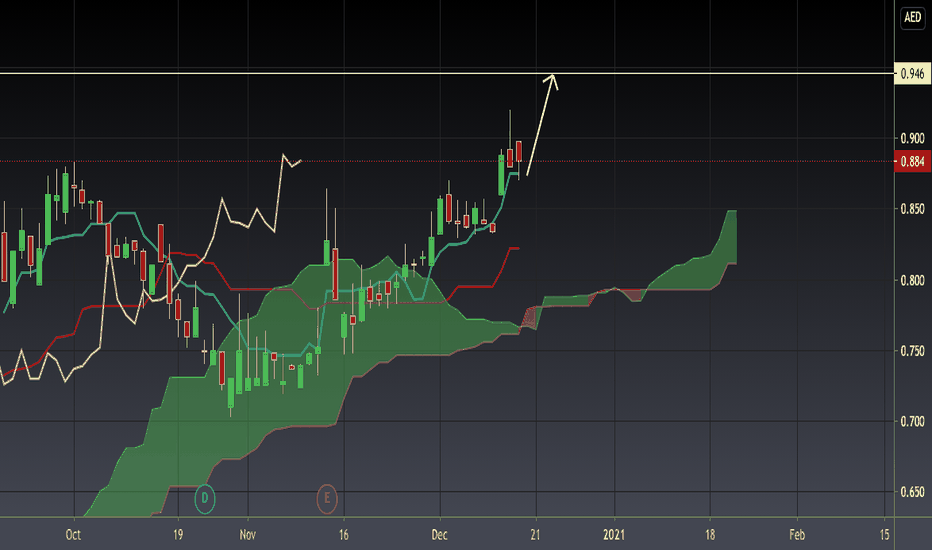Click the 0.650 price scale value
This screenshot has width=932, height=550.
click(912, 492)
